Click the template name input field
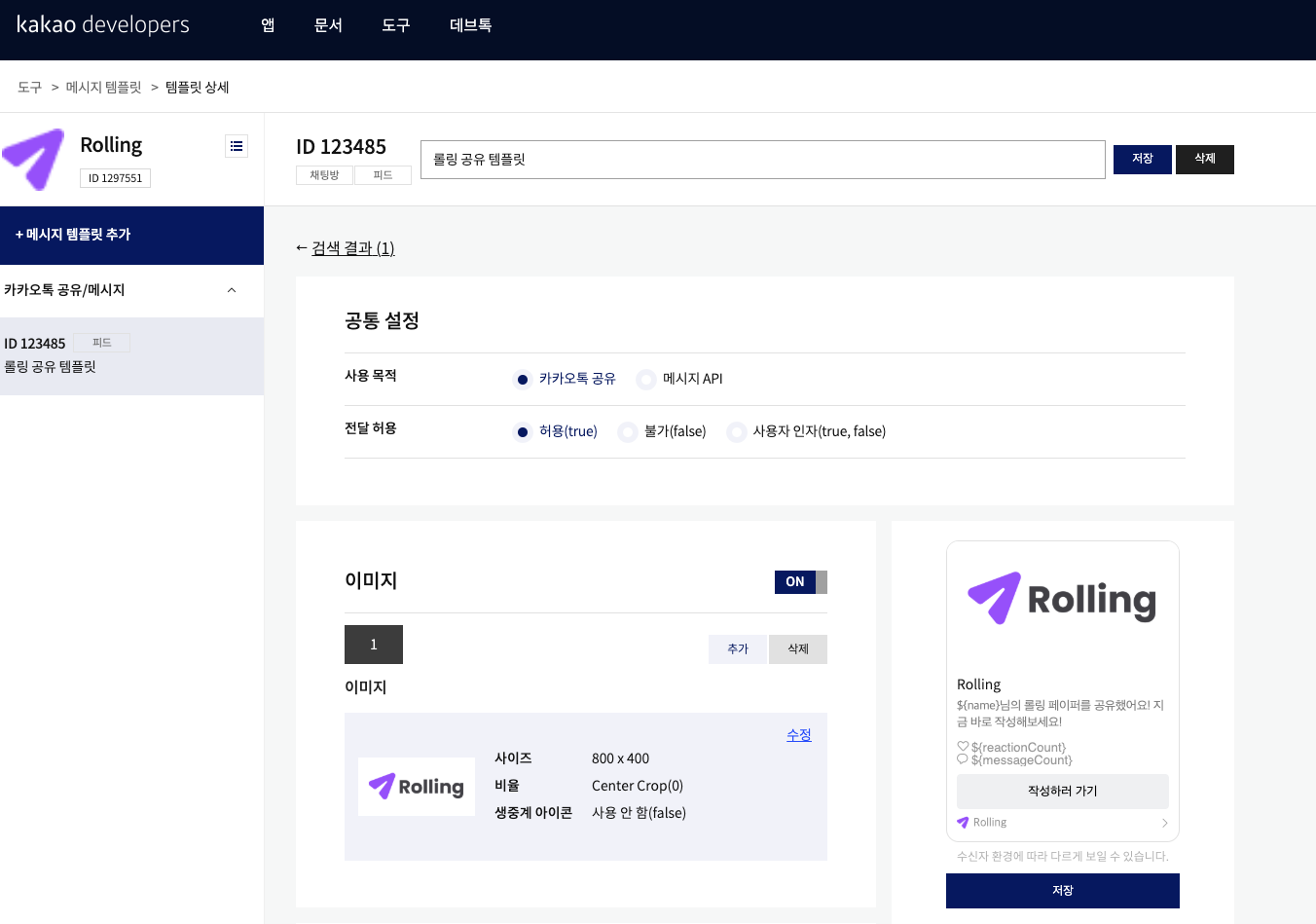Viewport: 1316px width, 924px height. pyautogui.click(x=762, y=160)
